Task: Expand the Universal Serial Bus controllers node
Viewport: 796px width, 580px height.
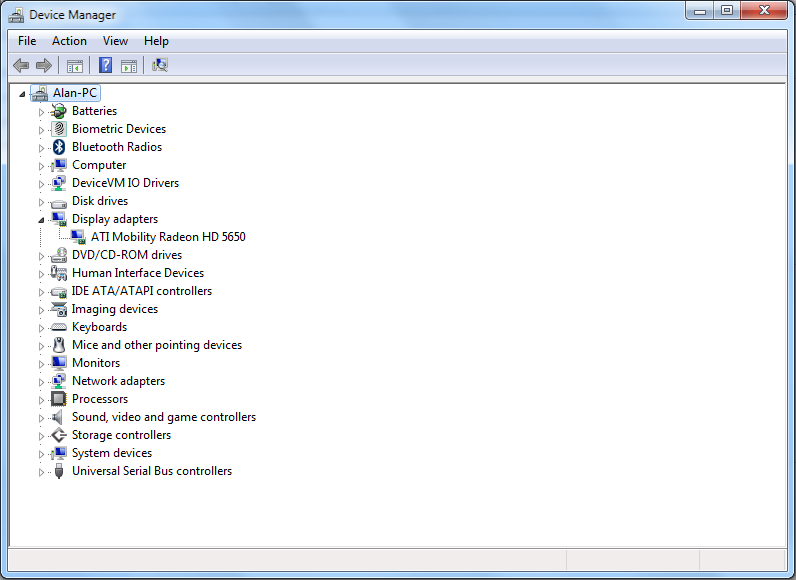Action: pos(41,472)
